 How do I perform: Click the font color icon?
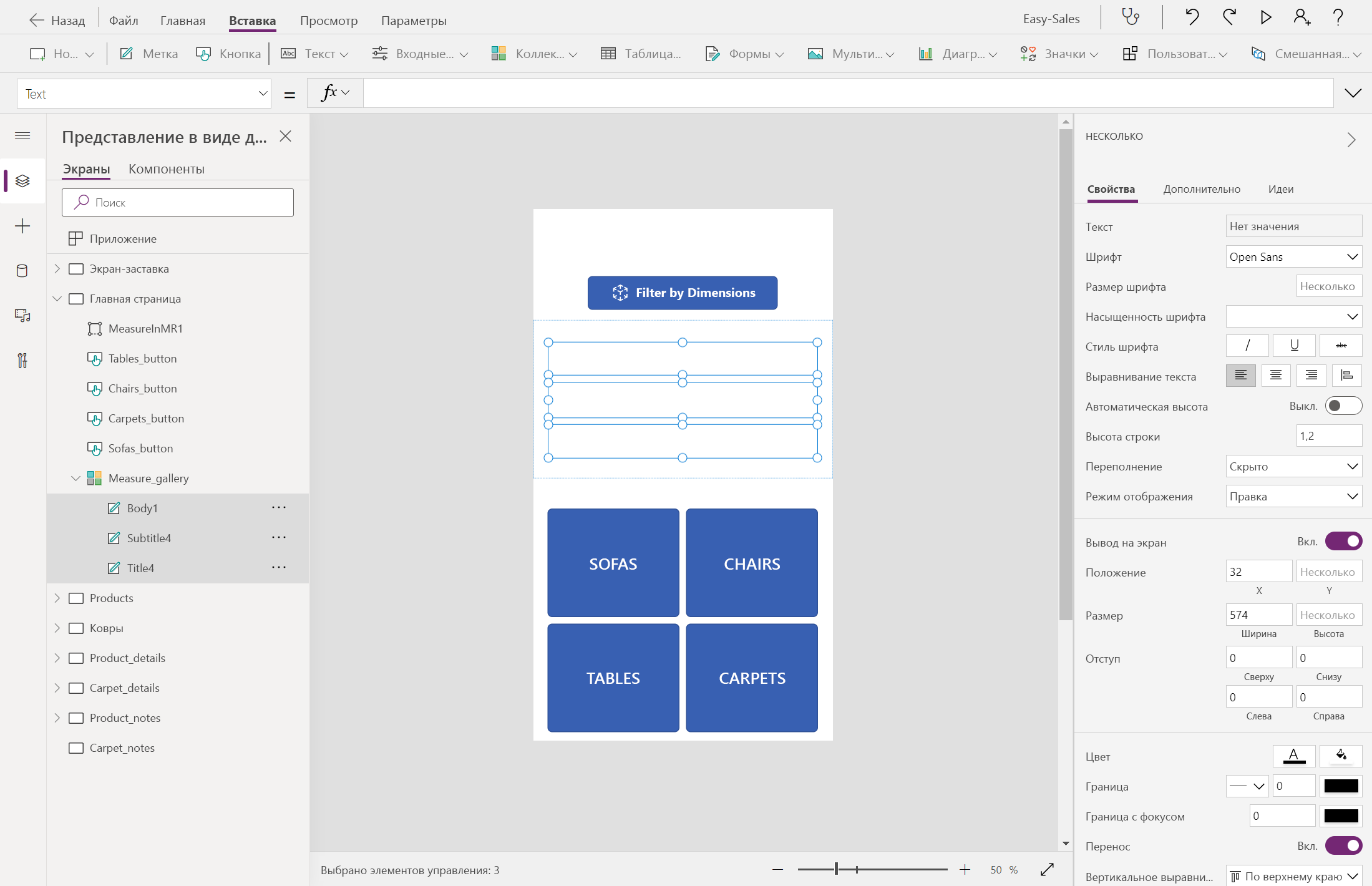tap(1293, 756)
